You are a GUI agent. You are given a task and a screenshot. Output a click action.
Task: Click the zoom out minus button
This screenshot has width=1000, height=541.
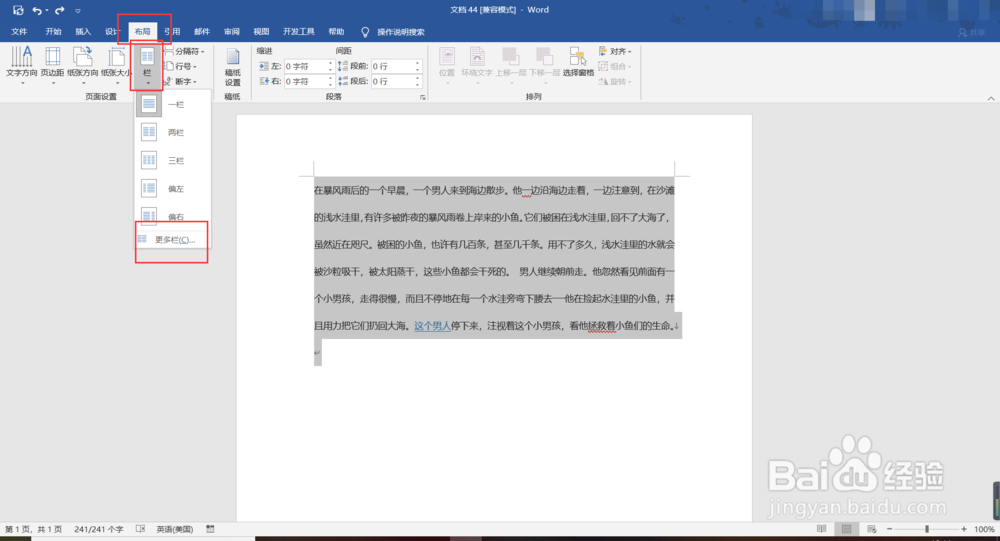(890, 530)
